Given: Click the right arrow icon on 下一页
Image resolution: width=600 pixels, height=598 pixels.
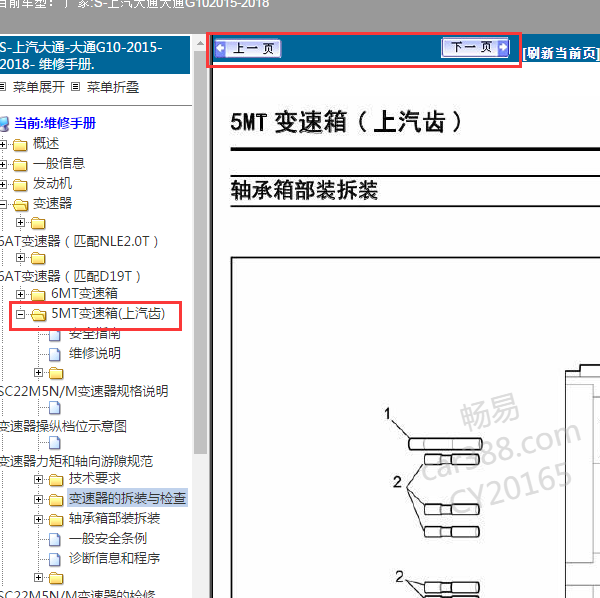Looking at the screenshot, I should (x=503, y=47).
